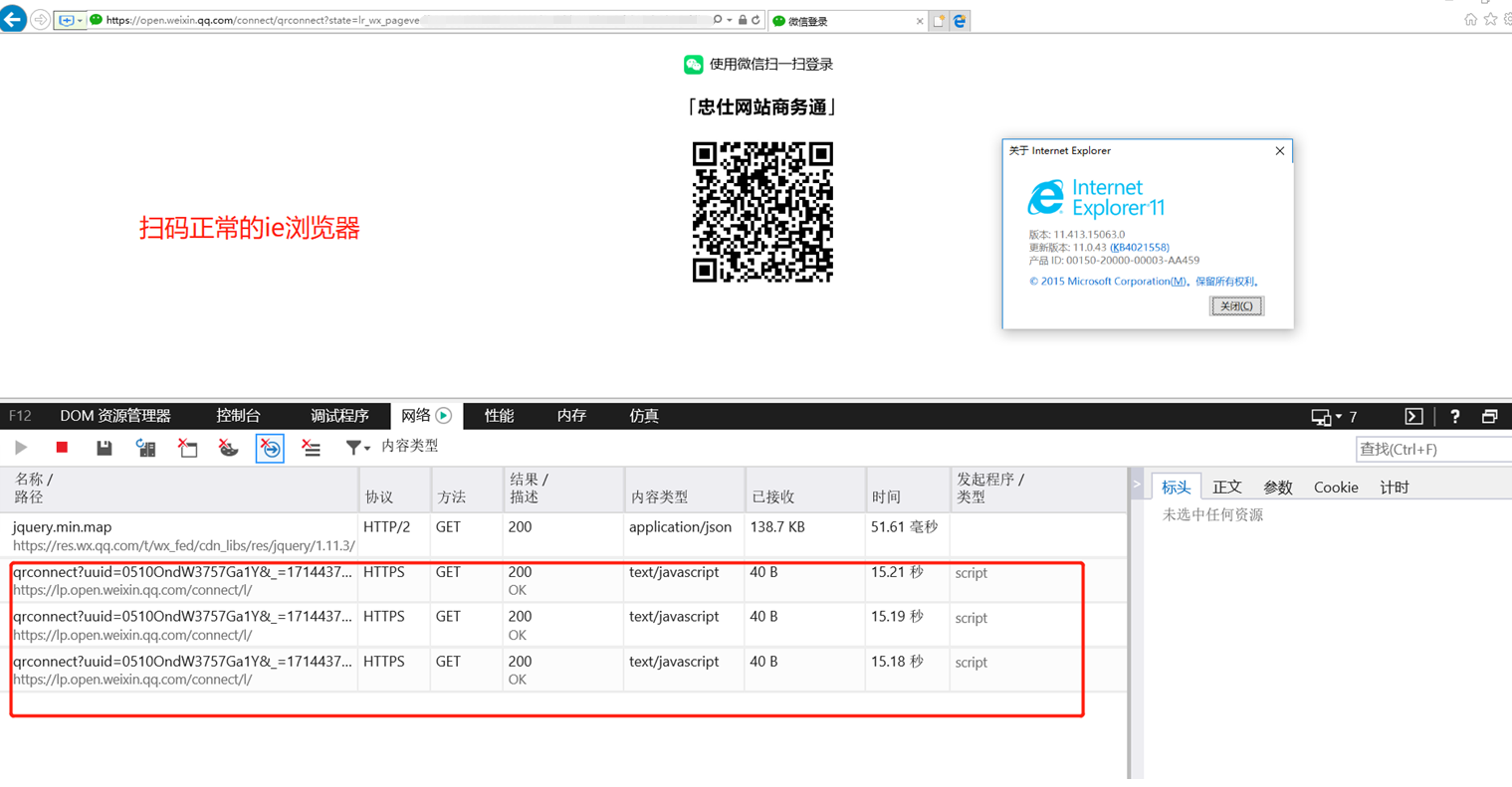
Task: Close the 微信登录 browser tab
Action: [x=919, y=21]
